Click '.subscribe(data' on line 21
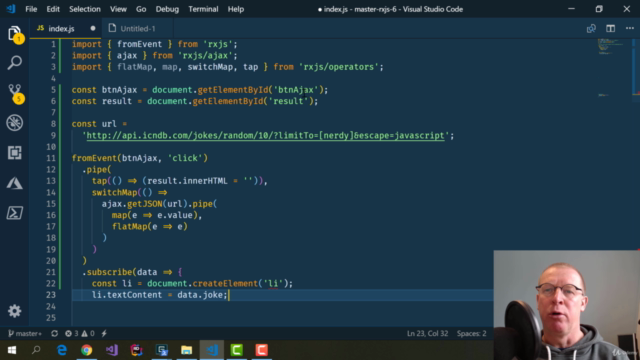The image size is (640, 360). (x=119, y=272)
